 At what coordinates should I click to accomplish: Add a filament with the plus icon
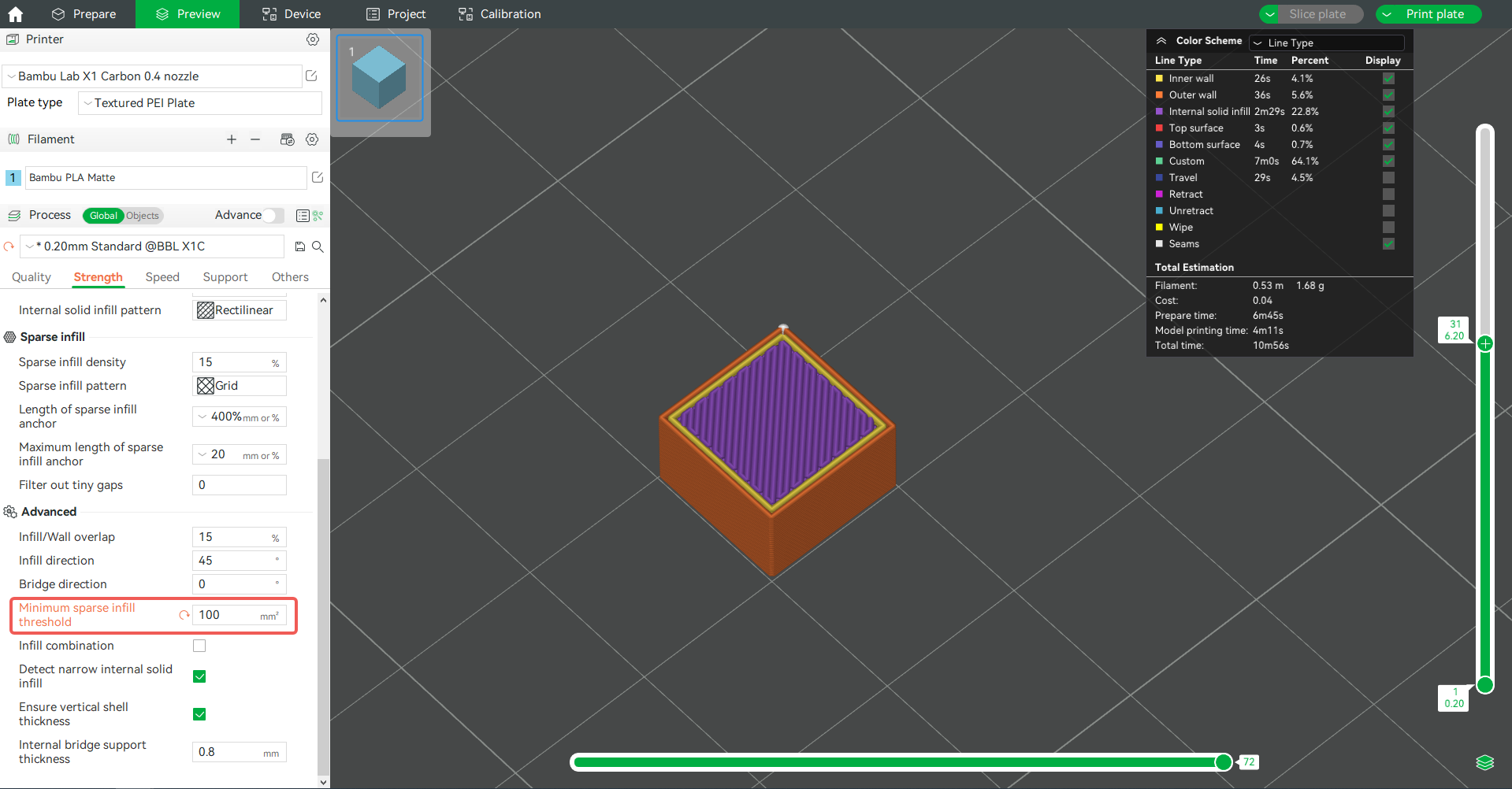[232, 139]
